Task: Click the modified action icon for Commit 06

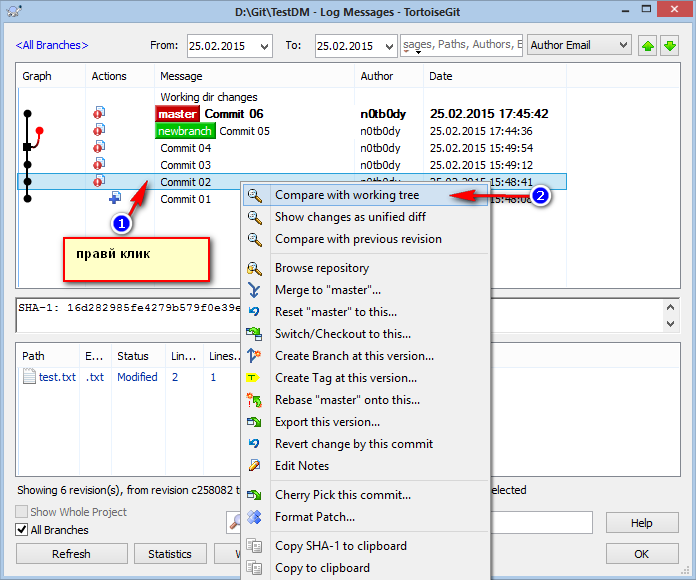Action: point(99,113)
